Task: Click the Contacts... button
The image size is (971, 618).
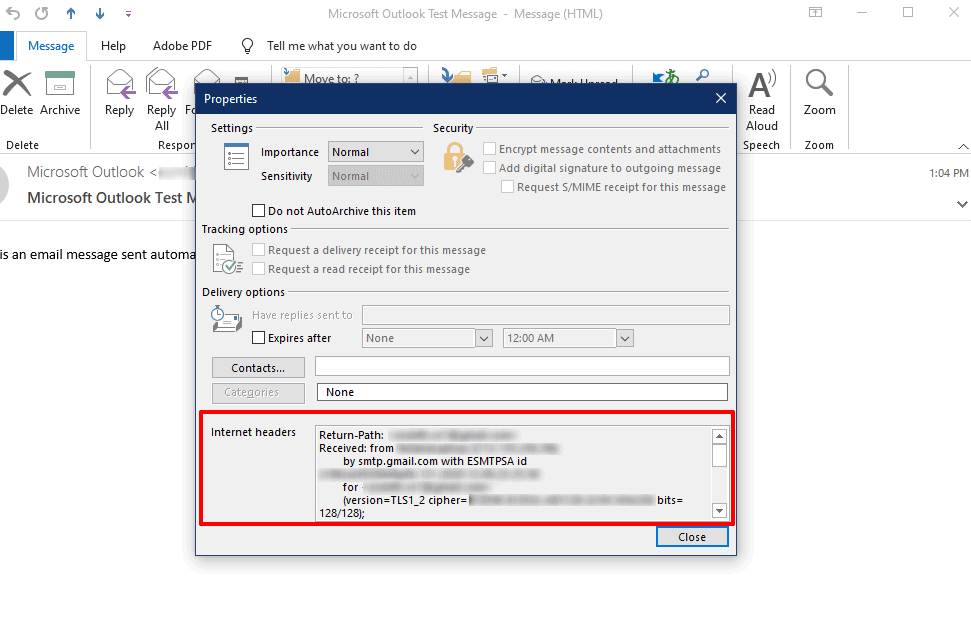Action: tap(258, 368)
